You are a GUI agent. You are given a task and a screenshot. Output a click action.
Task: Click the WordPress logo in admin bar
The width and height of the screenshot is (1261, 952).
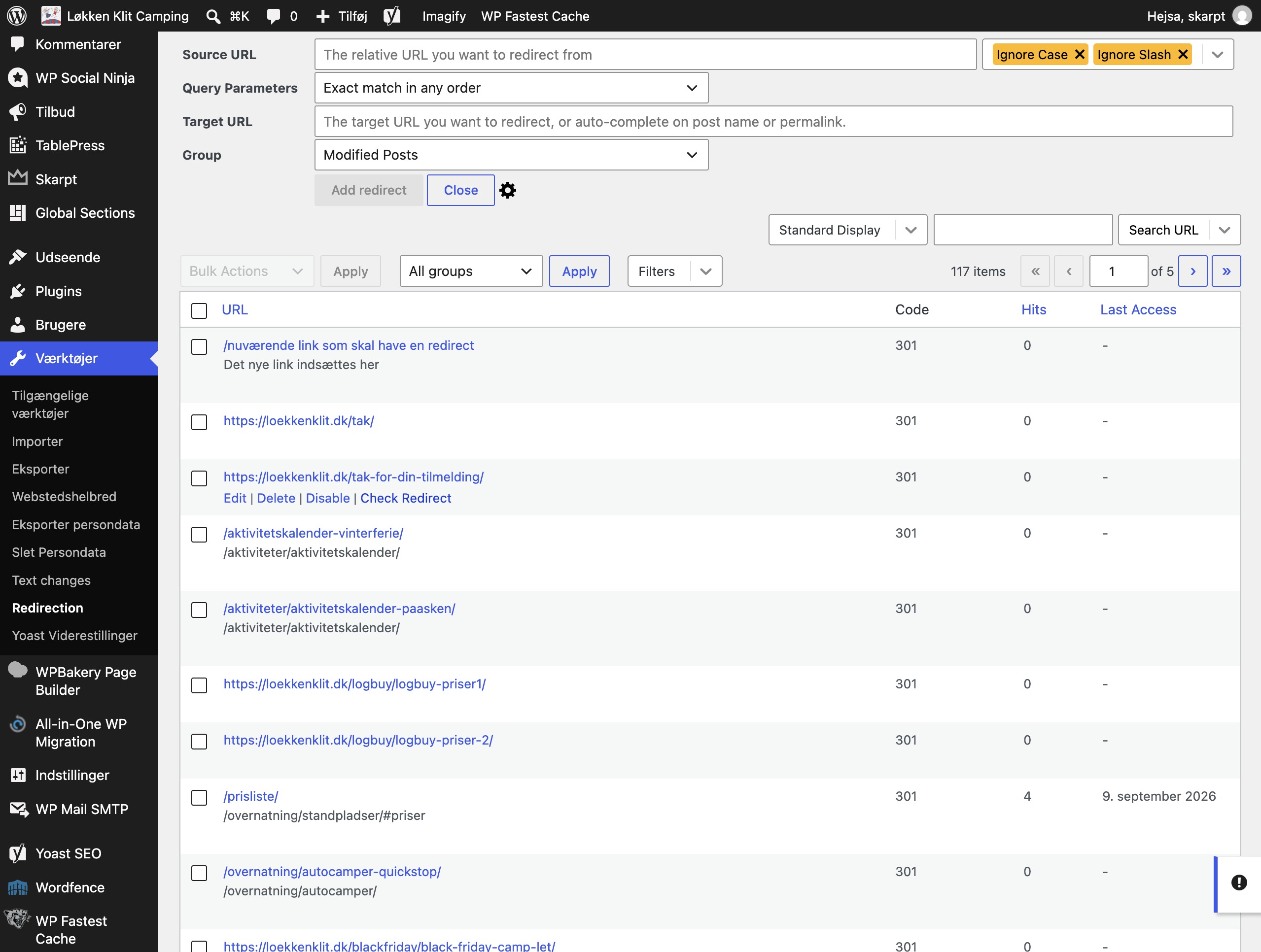pyautogui.click(x=17, y=16)
